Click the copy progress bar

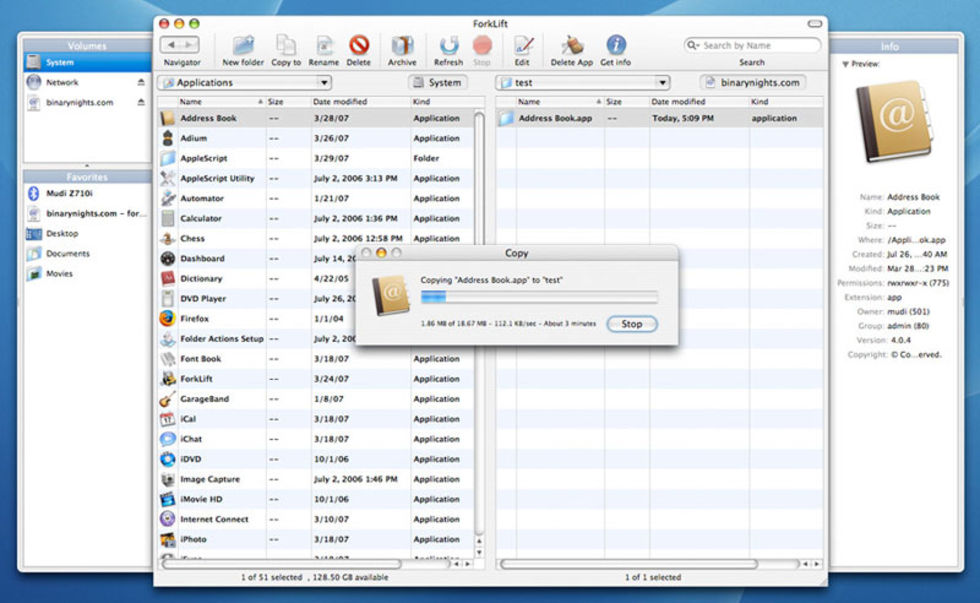point(539,296)
